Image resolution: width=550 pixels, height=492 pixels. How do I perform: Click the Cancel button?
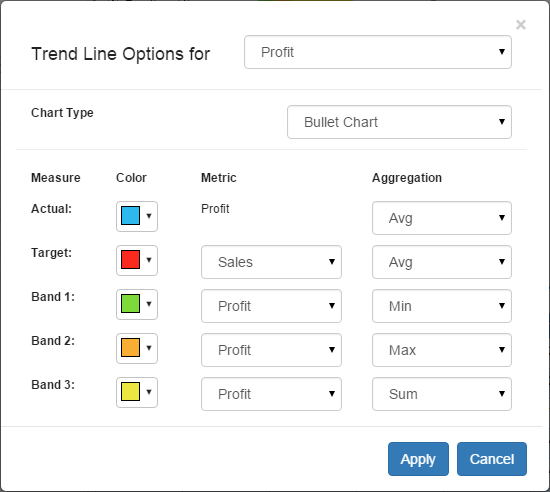click(492, 459)
